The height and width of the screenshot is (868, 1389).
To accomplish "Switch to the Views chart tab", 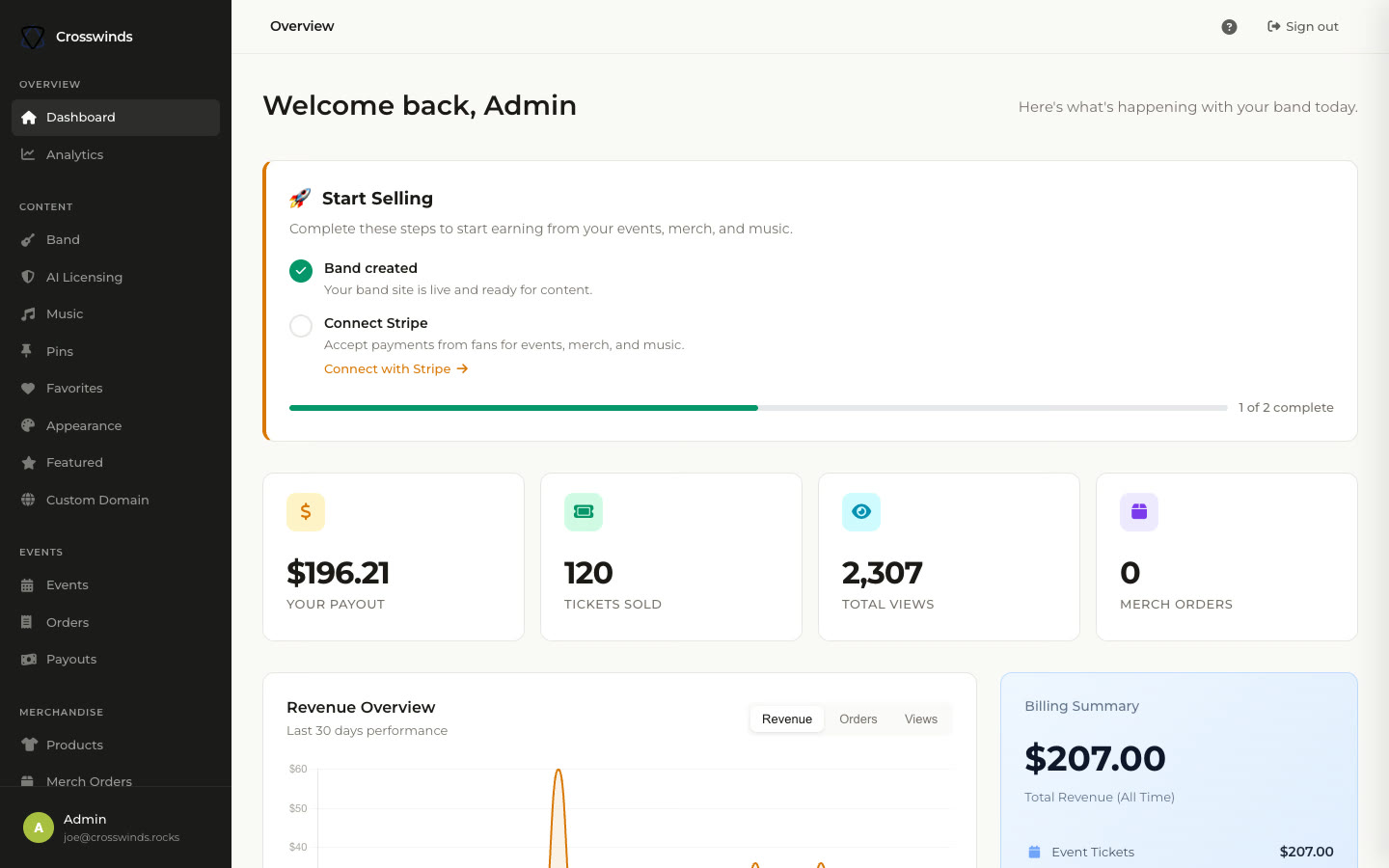I will click(x=921, y=719).
